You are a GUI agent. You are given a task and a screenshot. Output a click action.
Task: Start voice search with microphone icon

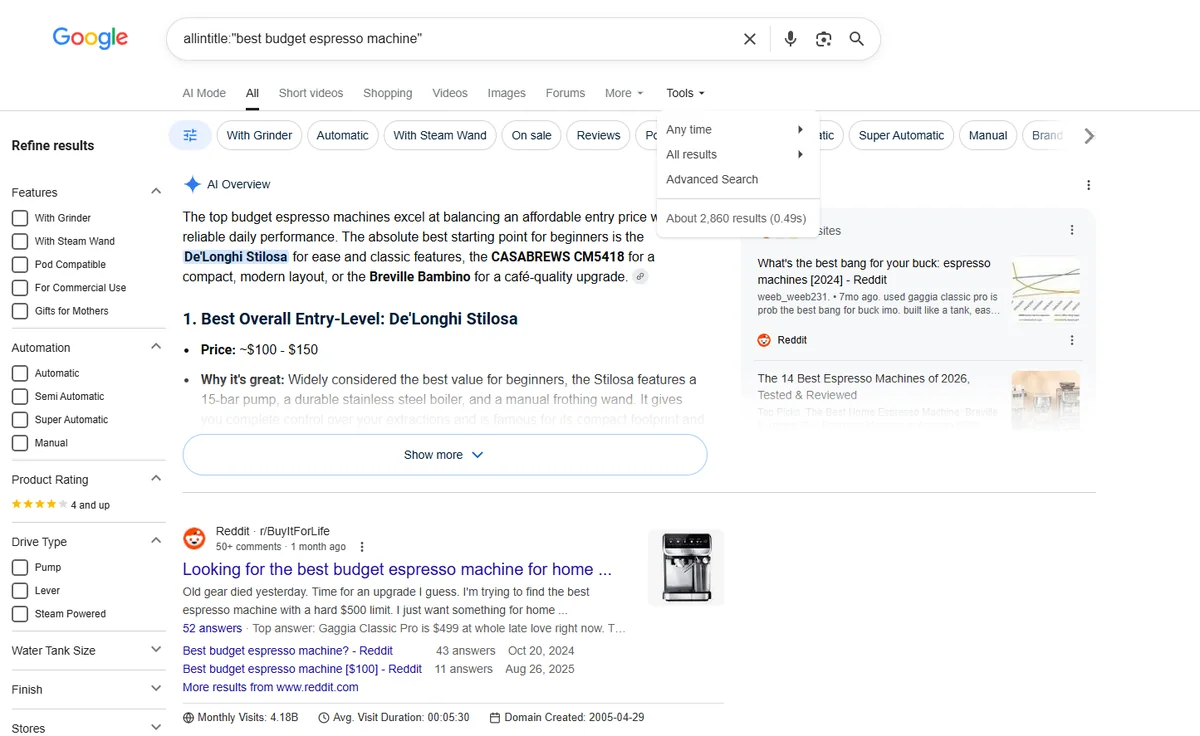pyautogui.click(x=790, y=39)
